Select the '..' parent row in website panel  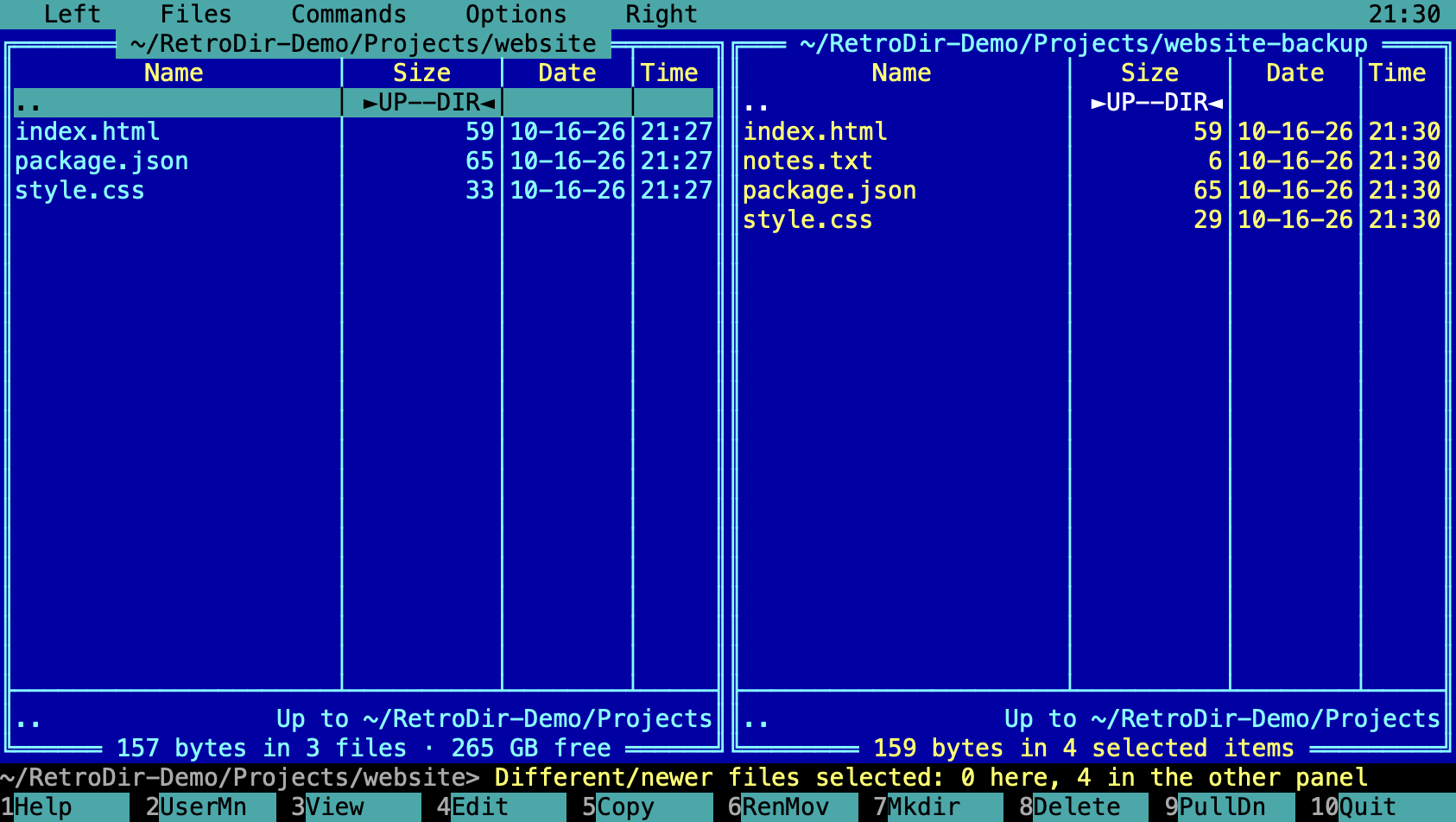tap(364, 103)
